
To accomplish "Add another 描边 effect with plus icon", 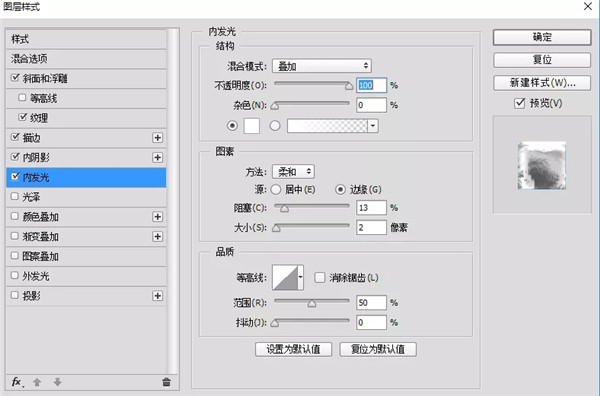I will tap(157, 138).
